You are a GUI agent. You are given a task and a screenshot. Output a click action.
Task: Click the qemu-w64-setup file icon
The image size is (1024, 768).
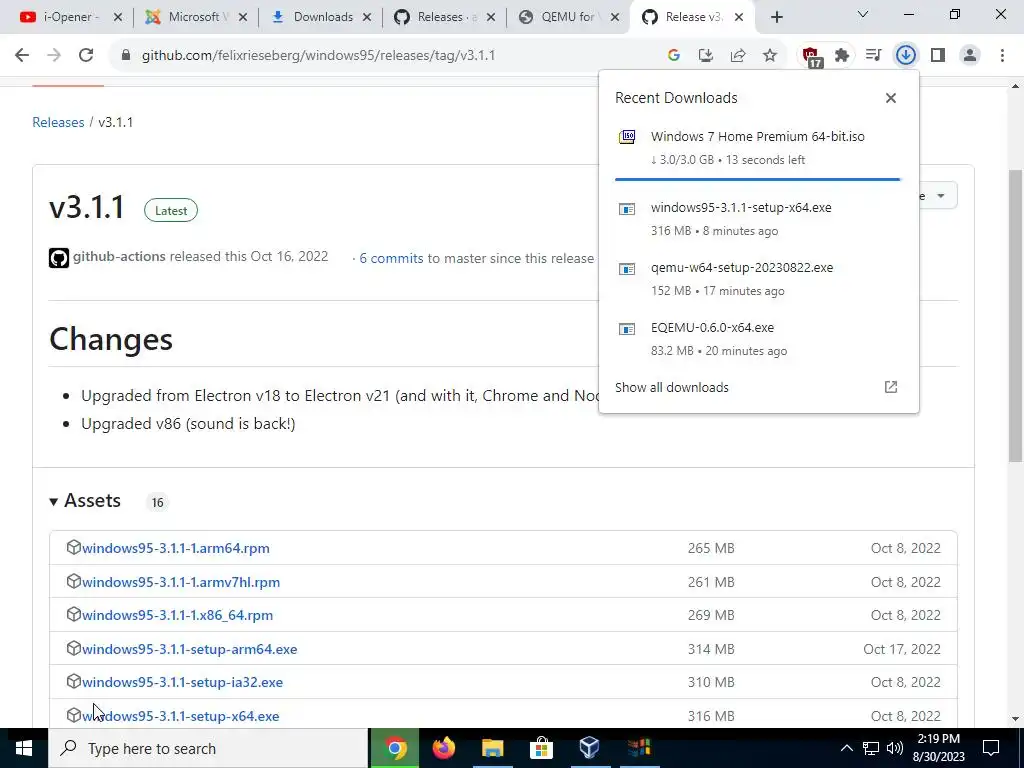click(627, 269)
